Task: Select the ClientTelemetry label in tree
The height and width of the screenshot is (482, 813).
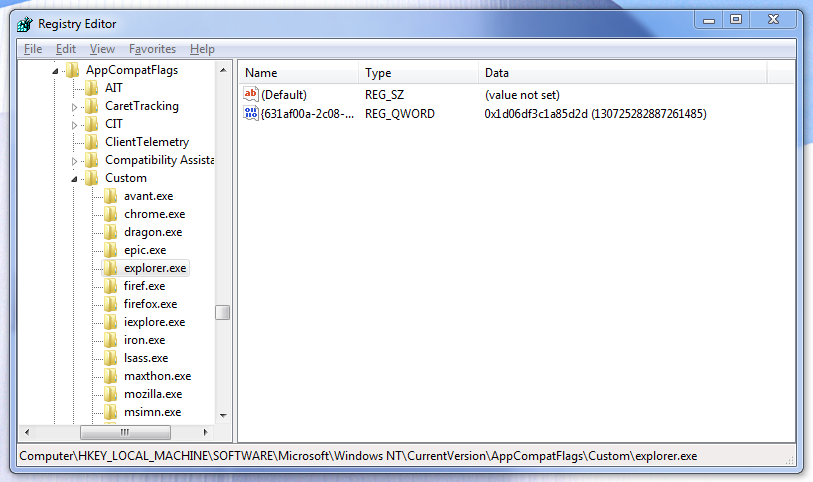Action: pyautogui.click(x=147, y=142)
